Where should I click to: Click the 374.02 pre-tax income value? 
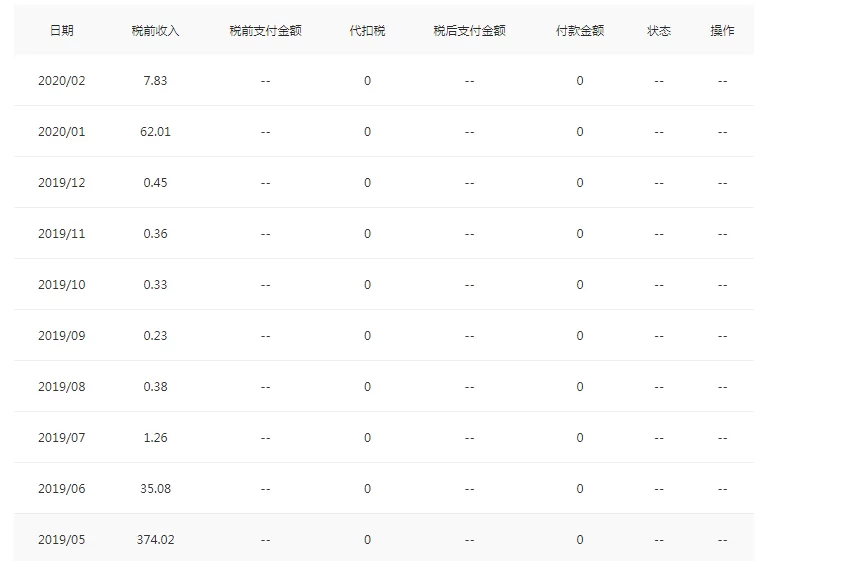click(155, 540)
